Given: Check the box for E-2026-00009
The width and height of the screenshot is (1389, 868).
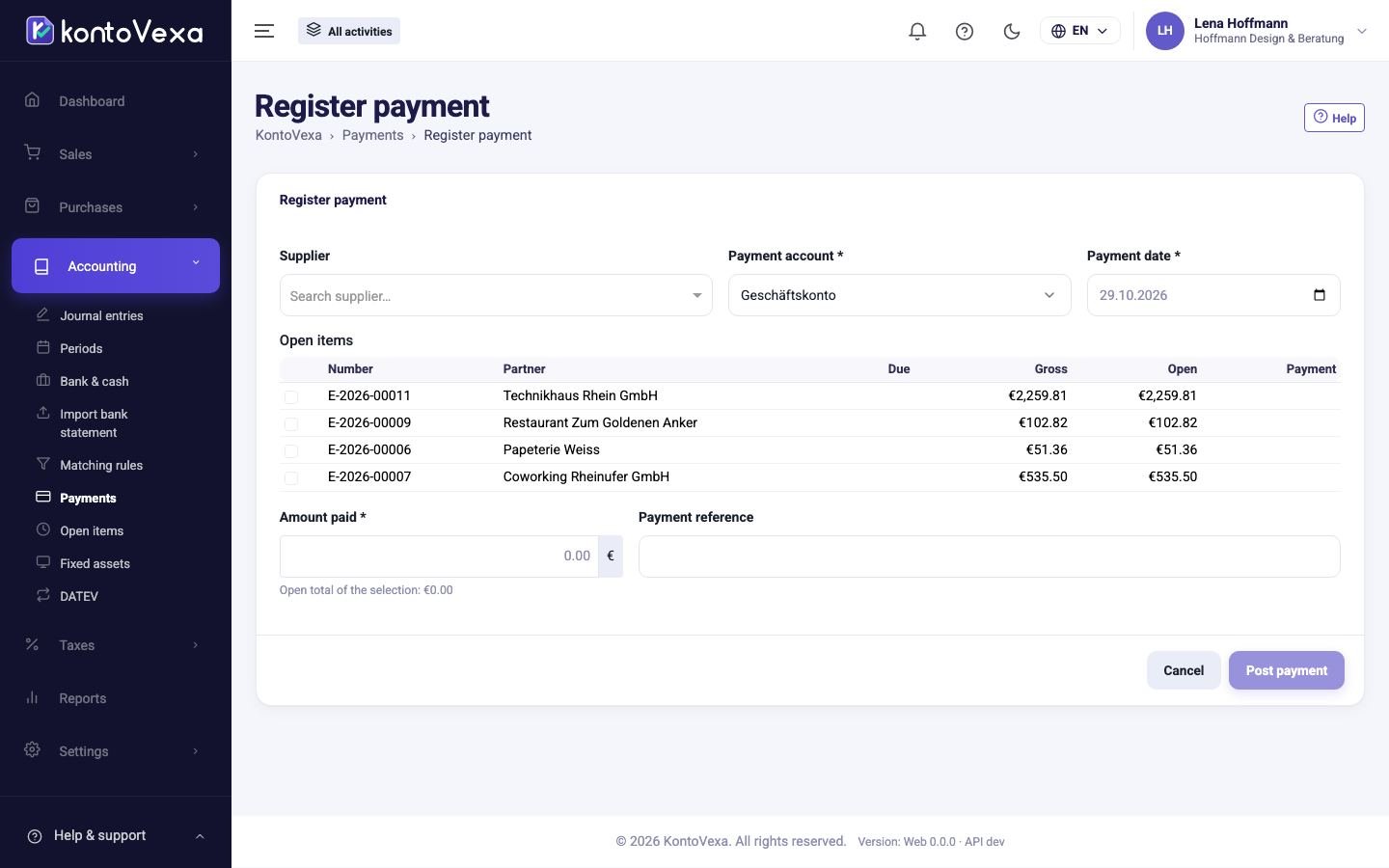Looking at the screenshot, I should [291, 423].
